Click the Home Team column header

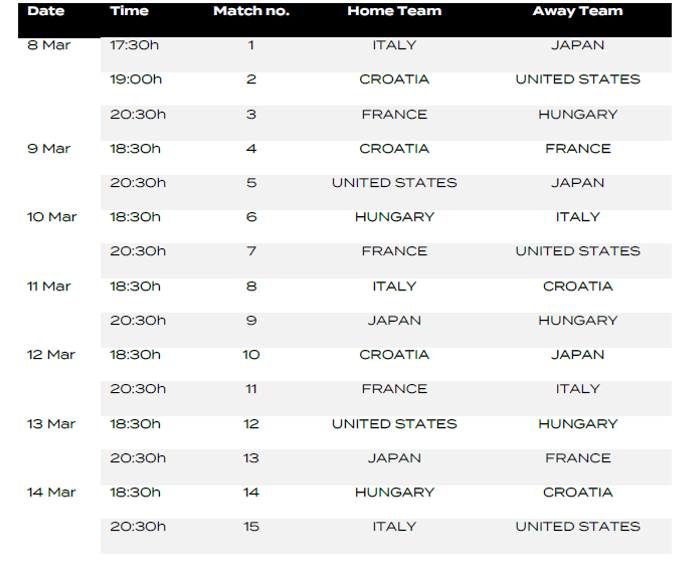click(394, 11)
